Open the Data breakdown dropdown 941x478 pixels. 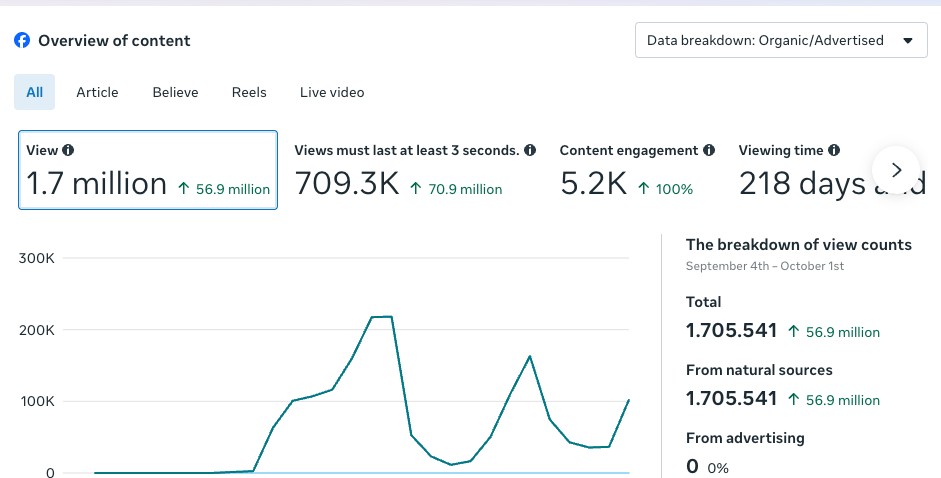(781, 40)
